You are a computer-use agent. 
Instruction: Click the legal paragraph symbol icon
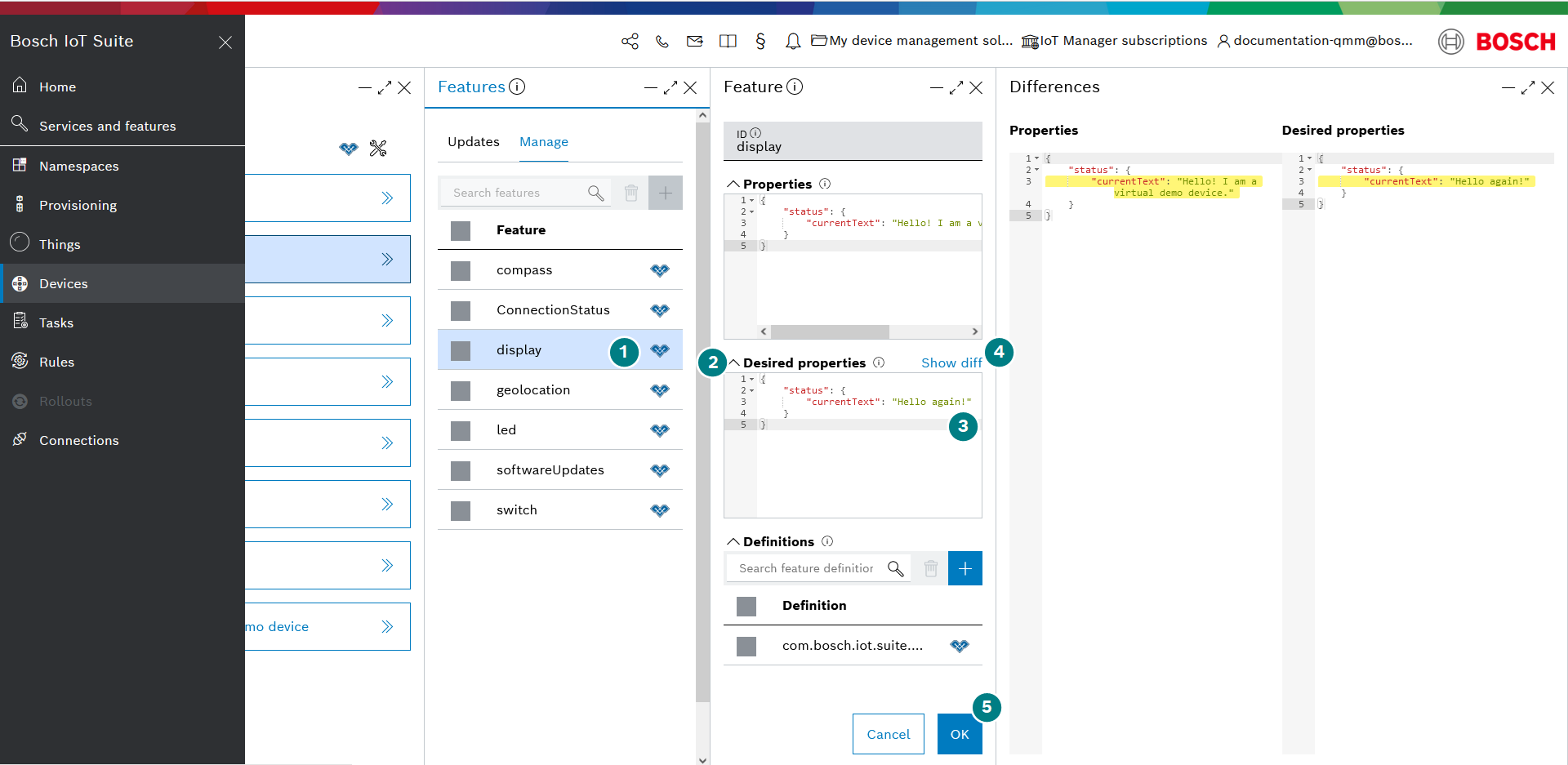coord(760,41)
